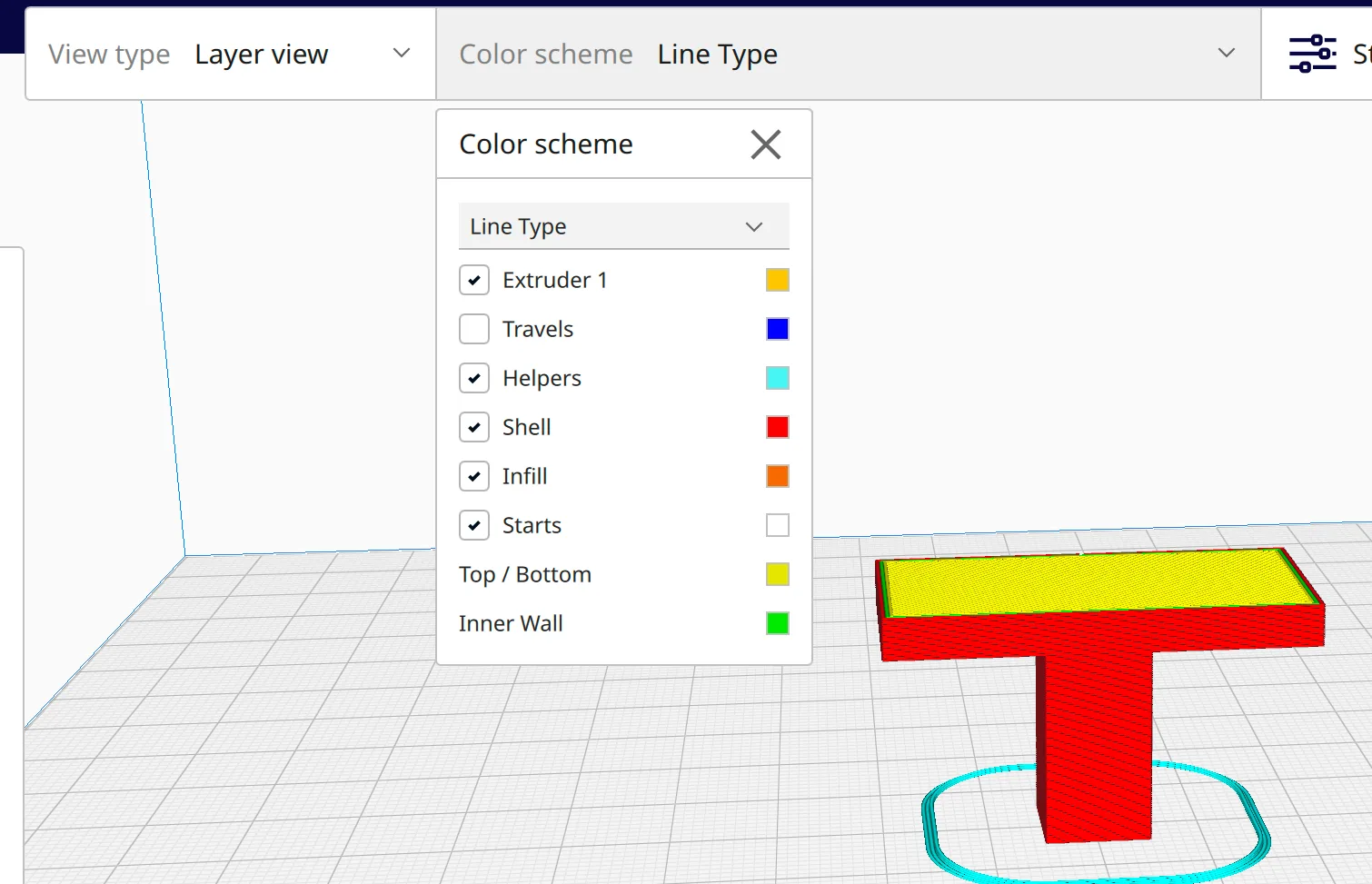This screenshot has height=884, width=1372.
Task: Toggle the Shell checkbox off
Action: tap(474, 427)
